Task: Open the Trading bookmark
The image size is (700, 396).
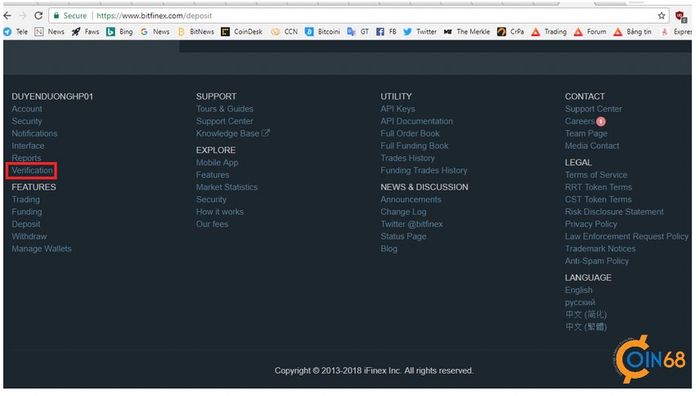Action: click(549, 32)
